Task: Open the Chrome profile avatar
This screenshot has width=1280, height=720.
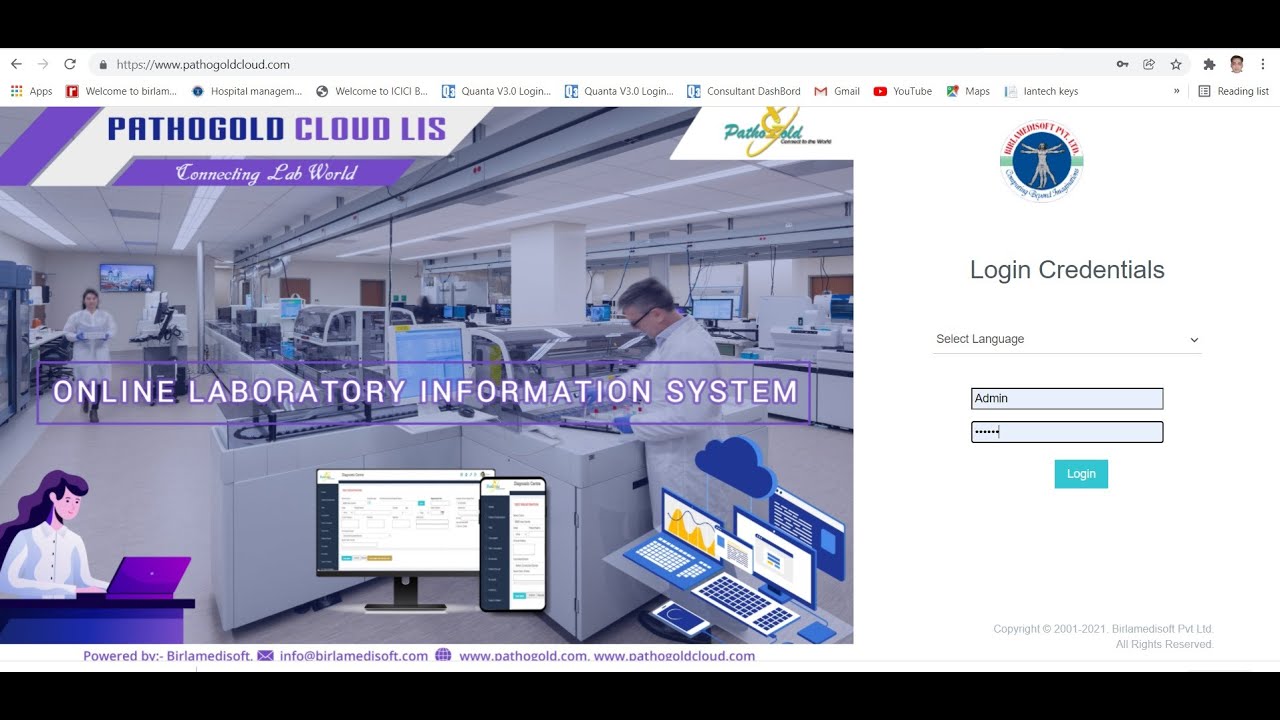Action: 1237,64
